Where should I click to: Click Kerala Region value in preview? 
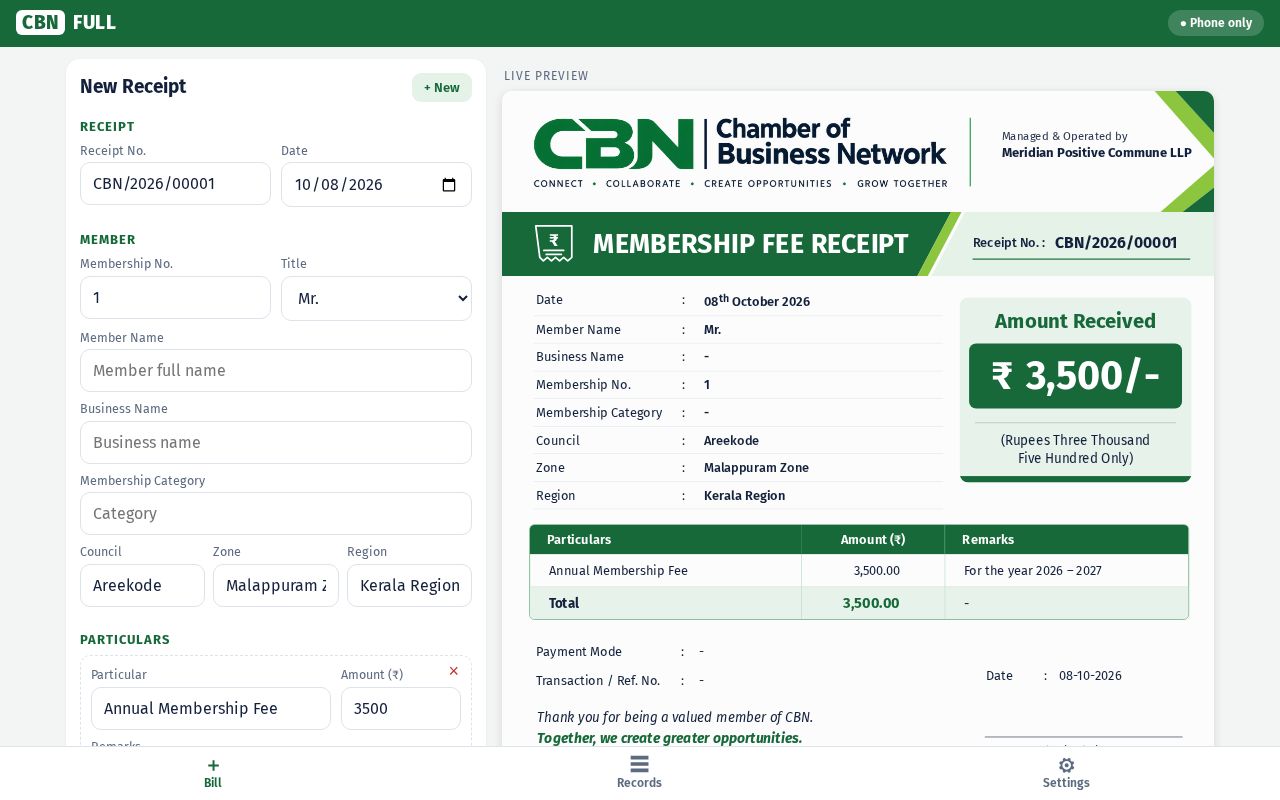[744, 495]
